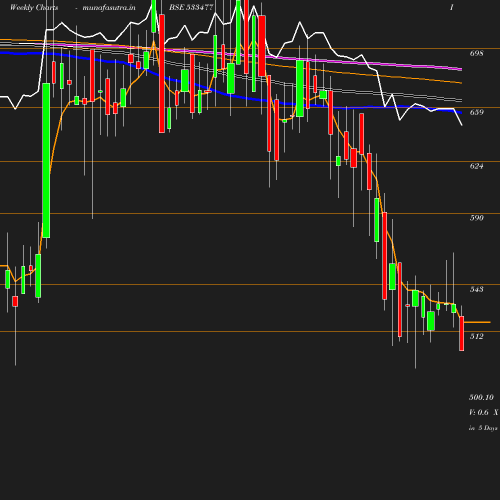
Task: Select the 543 price axis label
Action: point(476,289)
